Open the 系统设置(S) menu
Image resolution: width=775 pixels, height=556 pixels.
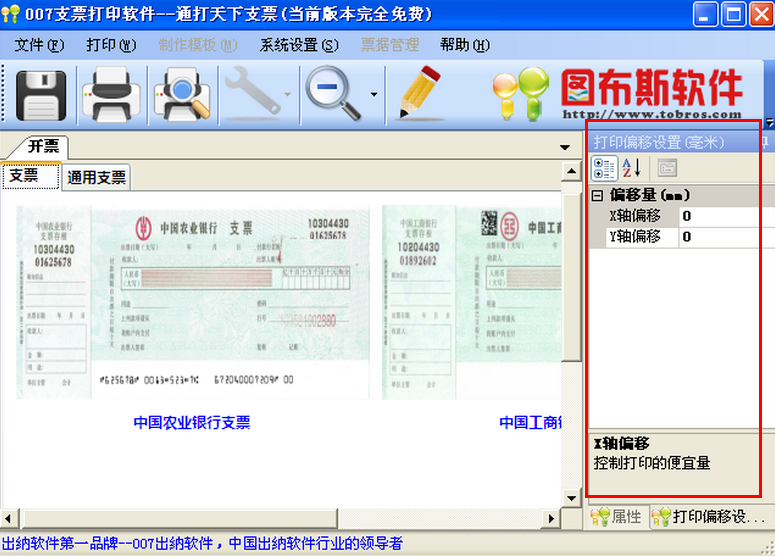click(x=300, y=45)
